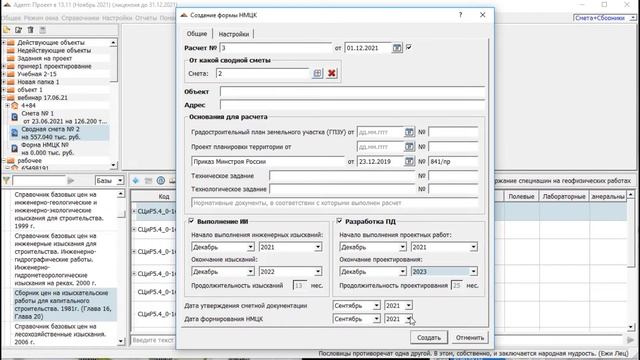Viewport: 640px width, 360px height.
Task: Click into the Техническое задание text field
Action: pos(342,176)
